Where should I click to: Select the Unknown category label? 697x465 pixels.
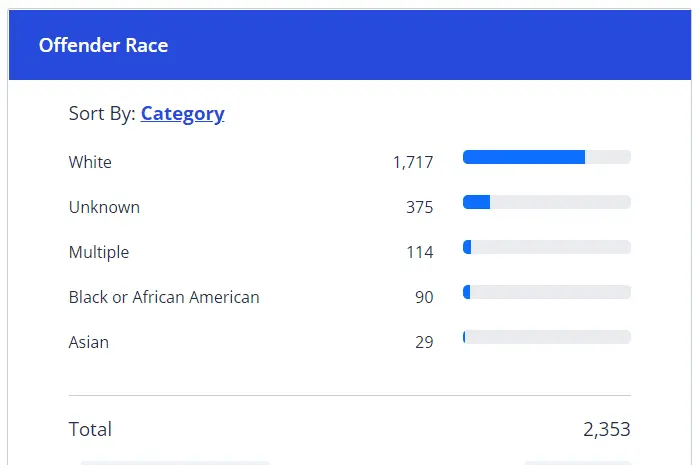pyautogui.click(x=104, y=207)
